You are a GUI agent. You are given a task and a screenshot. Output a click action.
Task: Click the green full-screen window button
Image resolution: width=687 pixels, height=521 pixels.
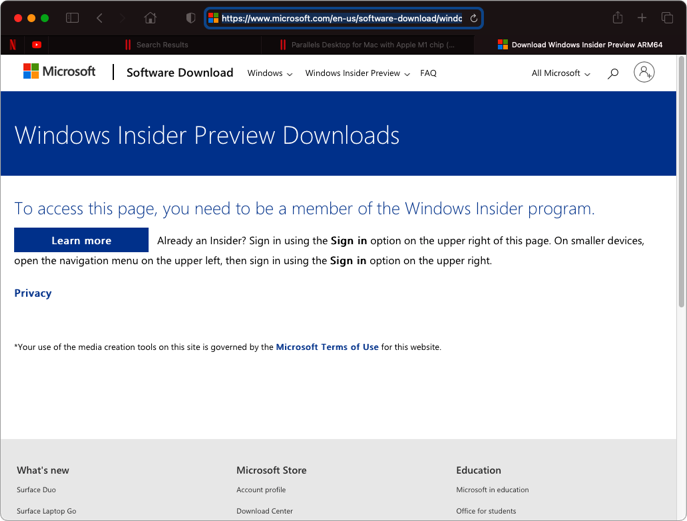click(45, 18)
